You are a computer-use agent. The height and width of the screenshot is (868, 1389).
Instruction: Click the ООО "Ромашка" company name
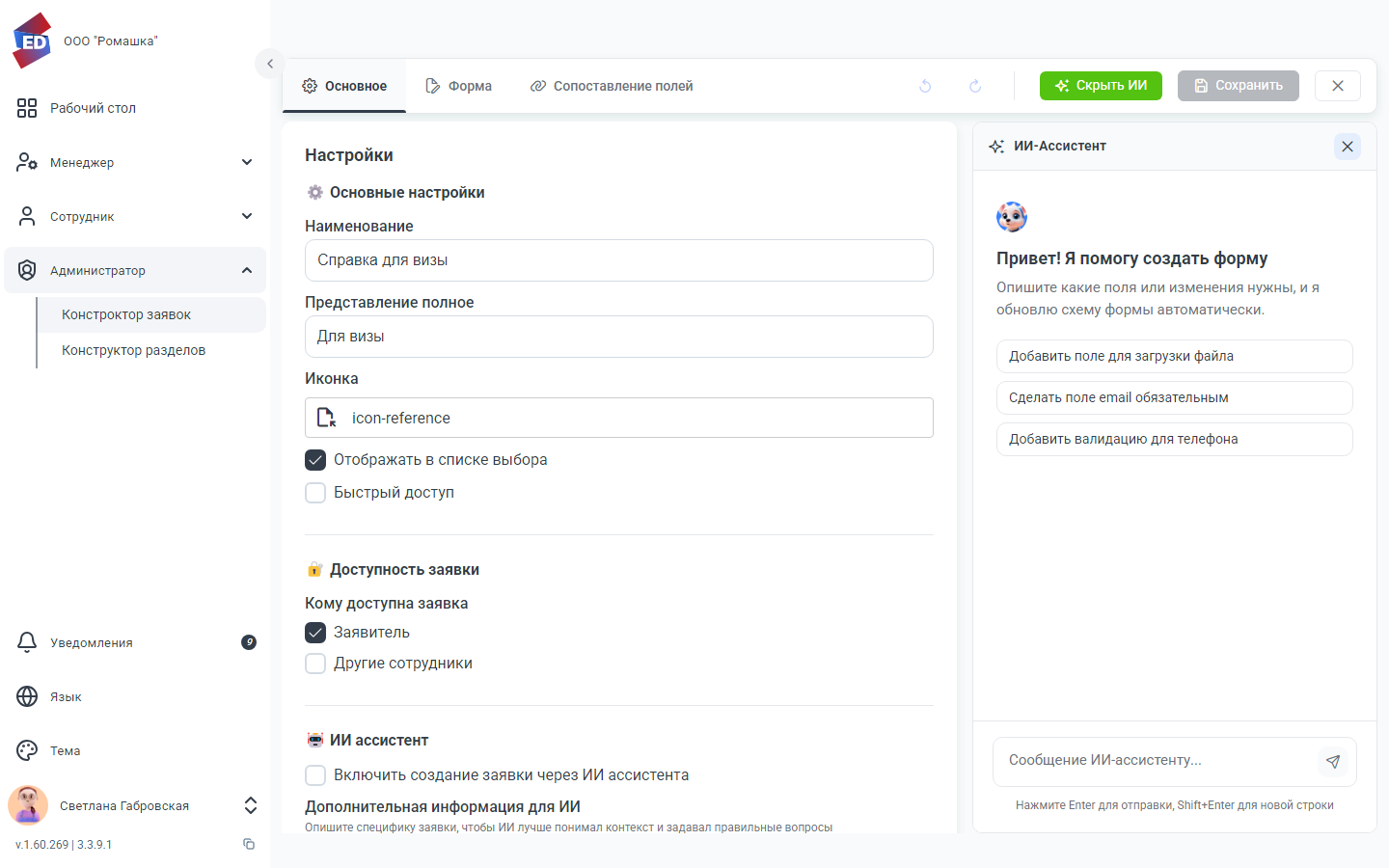(111, 41)
